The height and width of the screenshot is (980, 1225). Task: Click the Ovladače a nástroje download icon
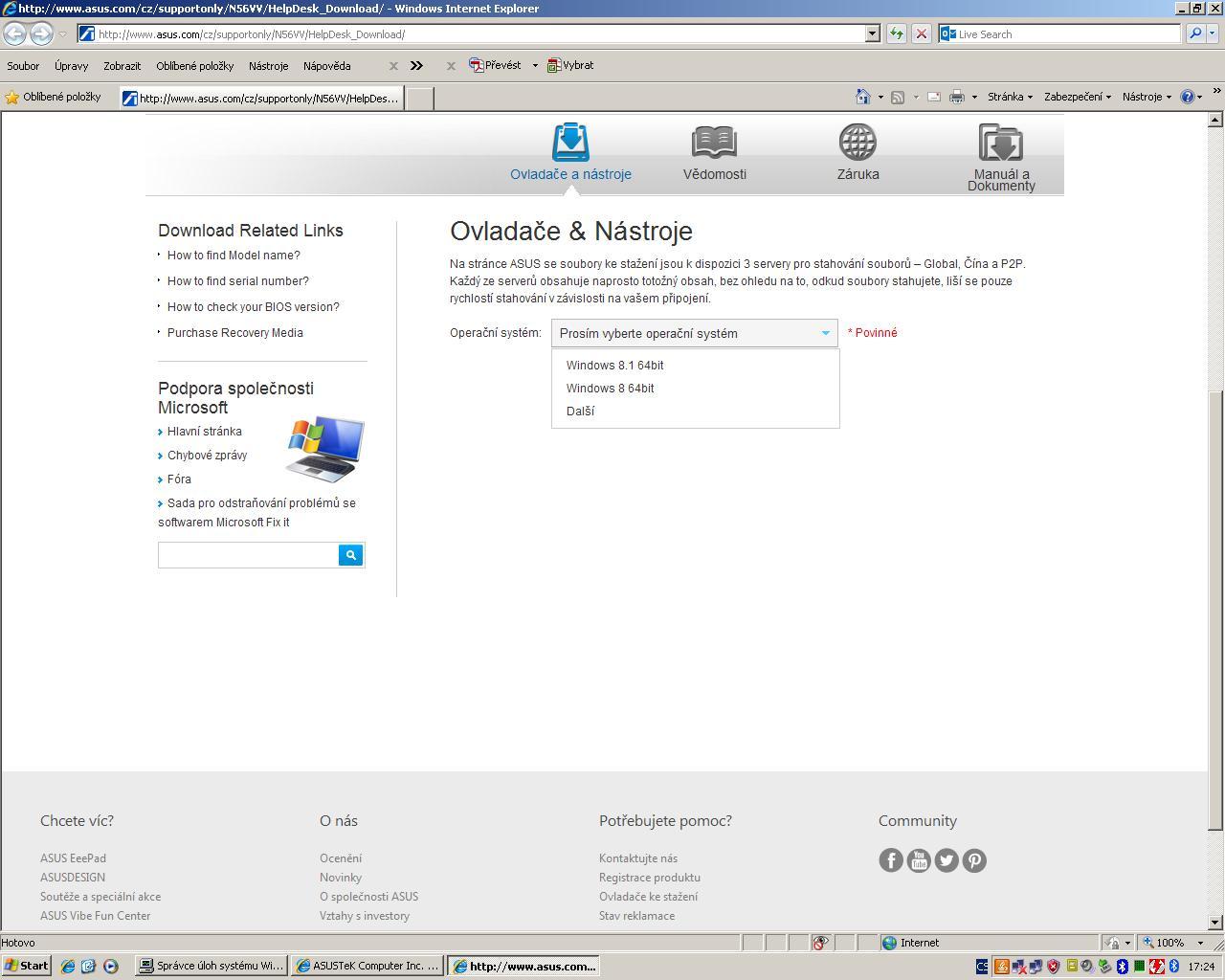[x=570, y=142]
